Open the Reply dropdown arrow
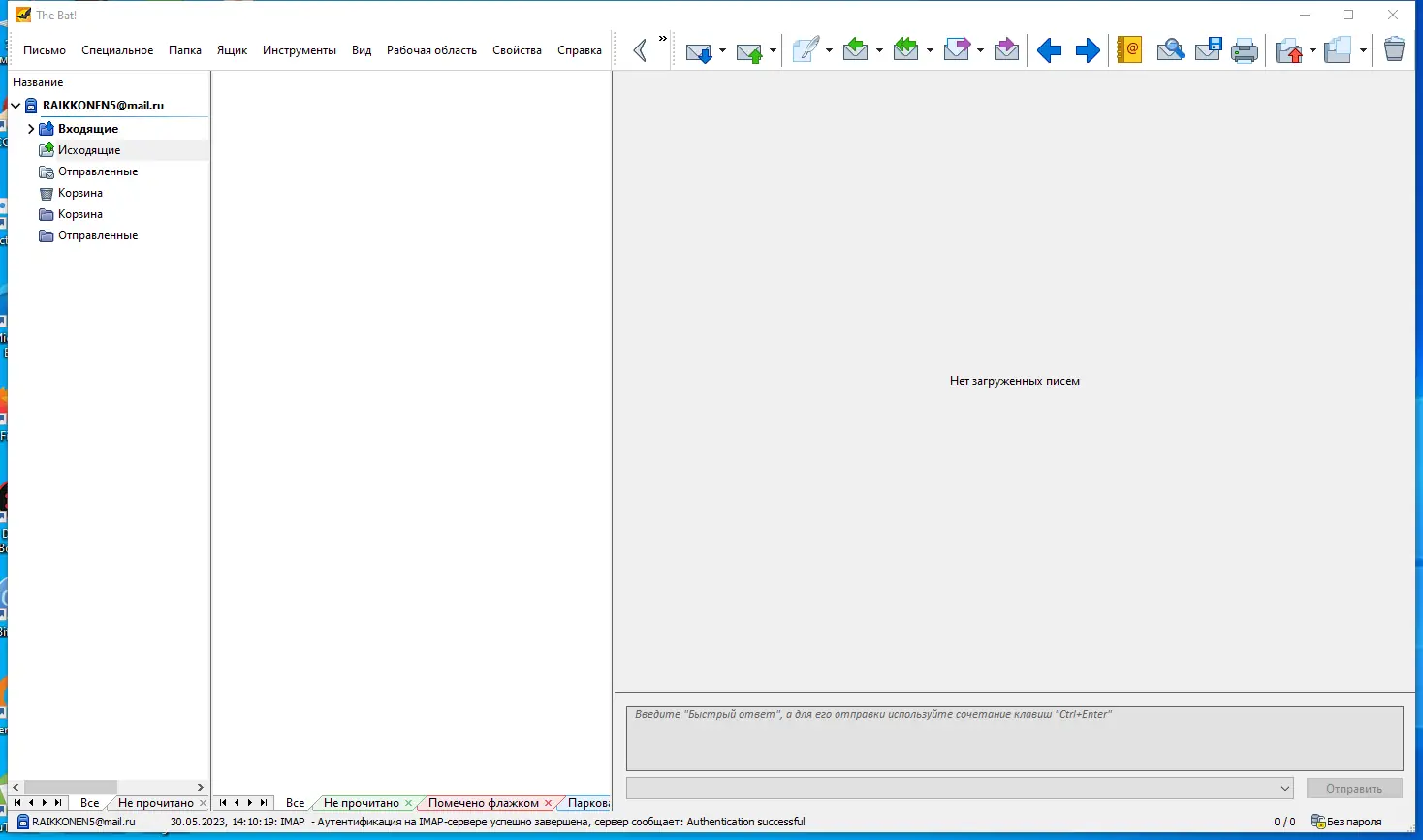This screenshot has height=840, width=1423. coord(879,50)
